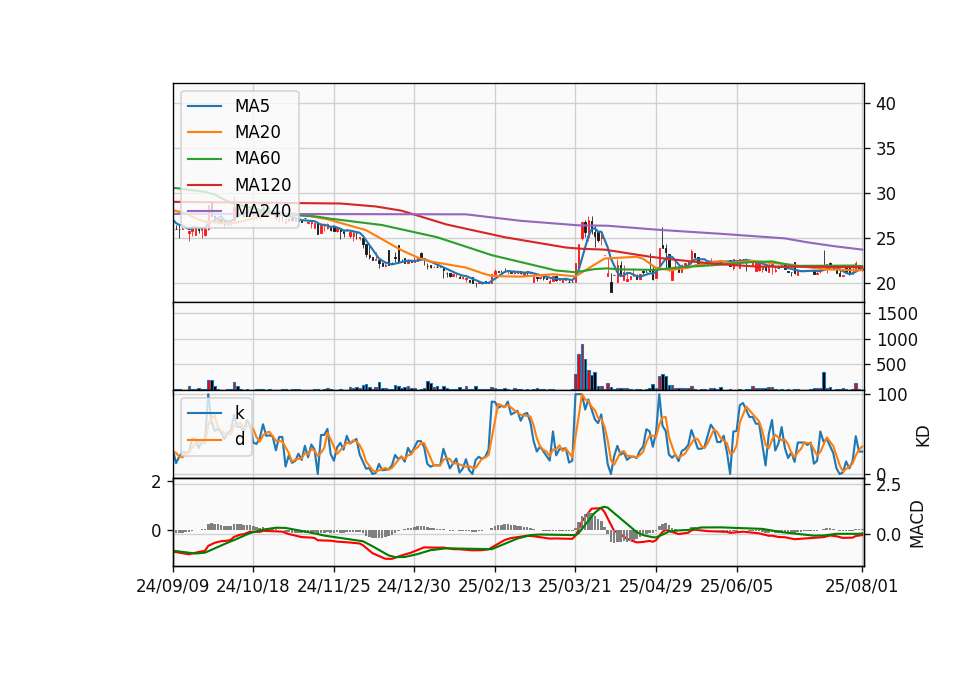
Task: Click the MACD right axis value 2.5
Action: point(889,486)
